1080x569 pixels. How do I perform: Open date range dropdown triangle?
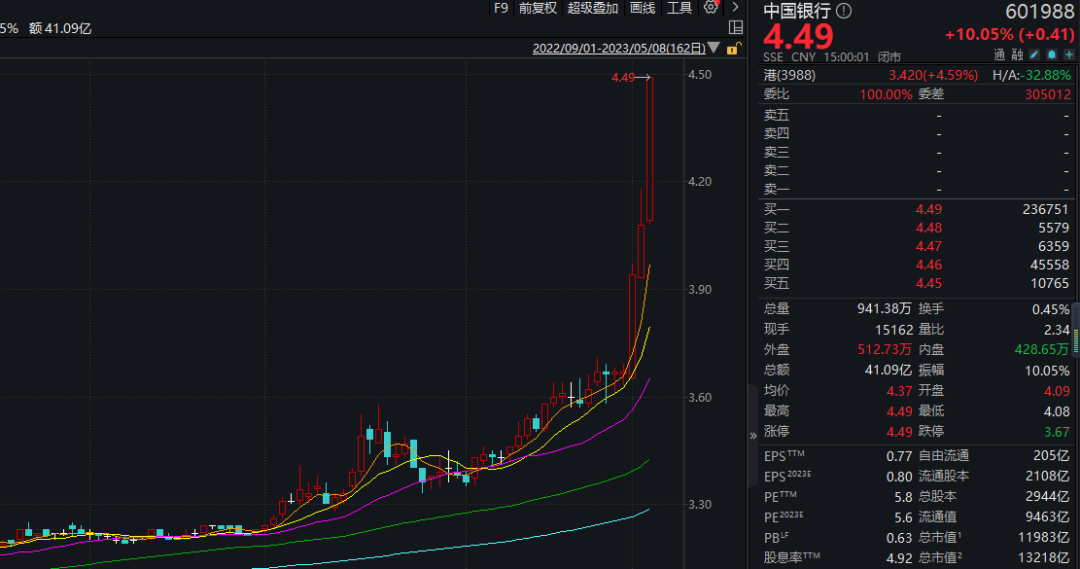click(714, 48)
